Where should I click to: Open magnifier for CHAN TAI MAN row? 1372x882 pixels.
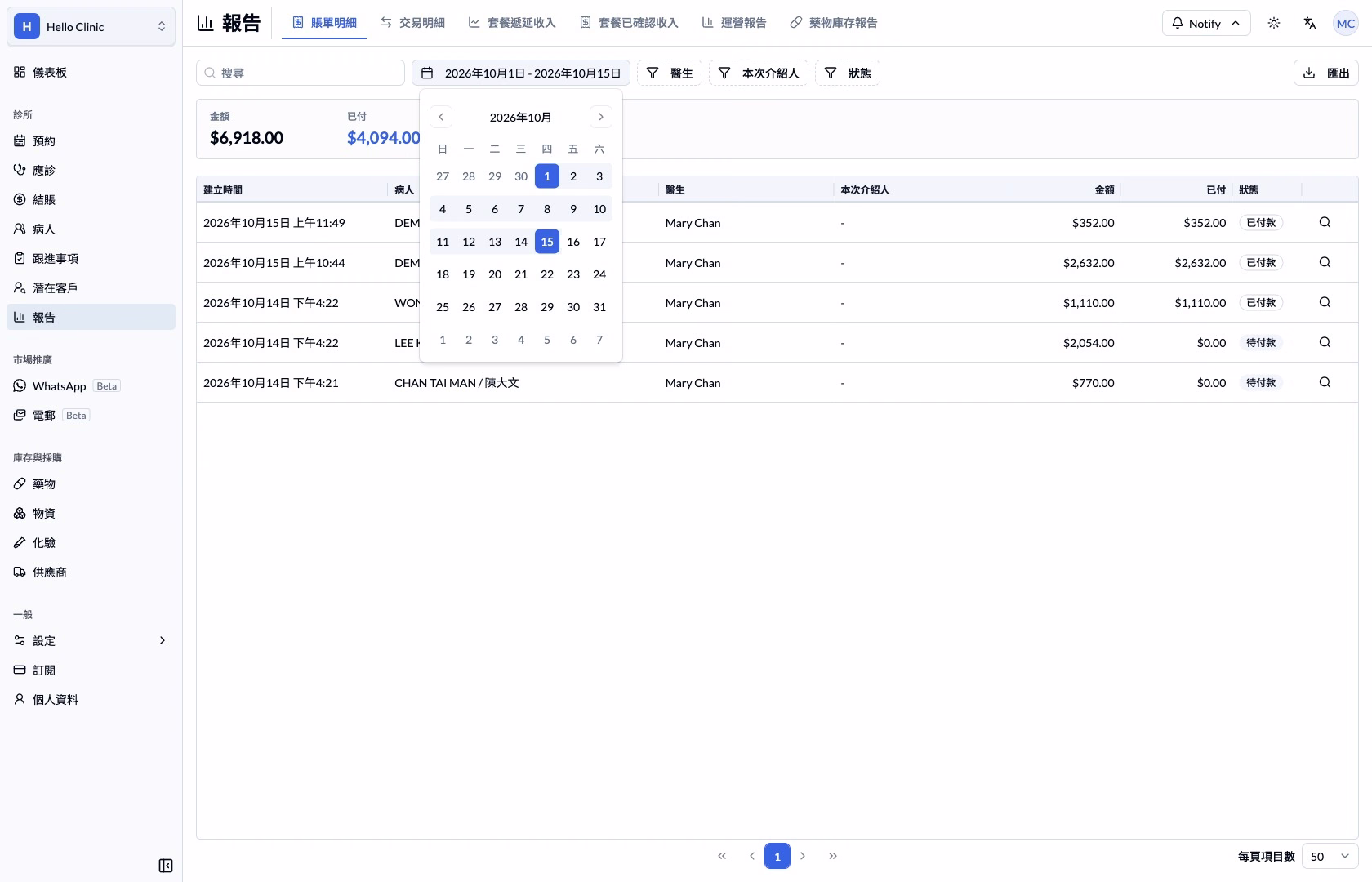pyautogui.click(x=1325, y=382)
